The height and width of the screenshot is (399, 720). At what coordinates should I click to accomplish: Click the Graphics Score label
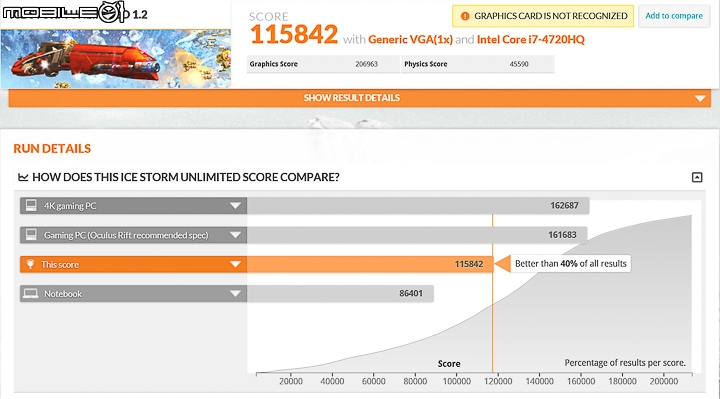tap(274, 64)
